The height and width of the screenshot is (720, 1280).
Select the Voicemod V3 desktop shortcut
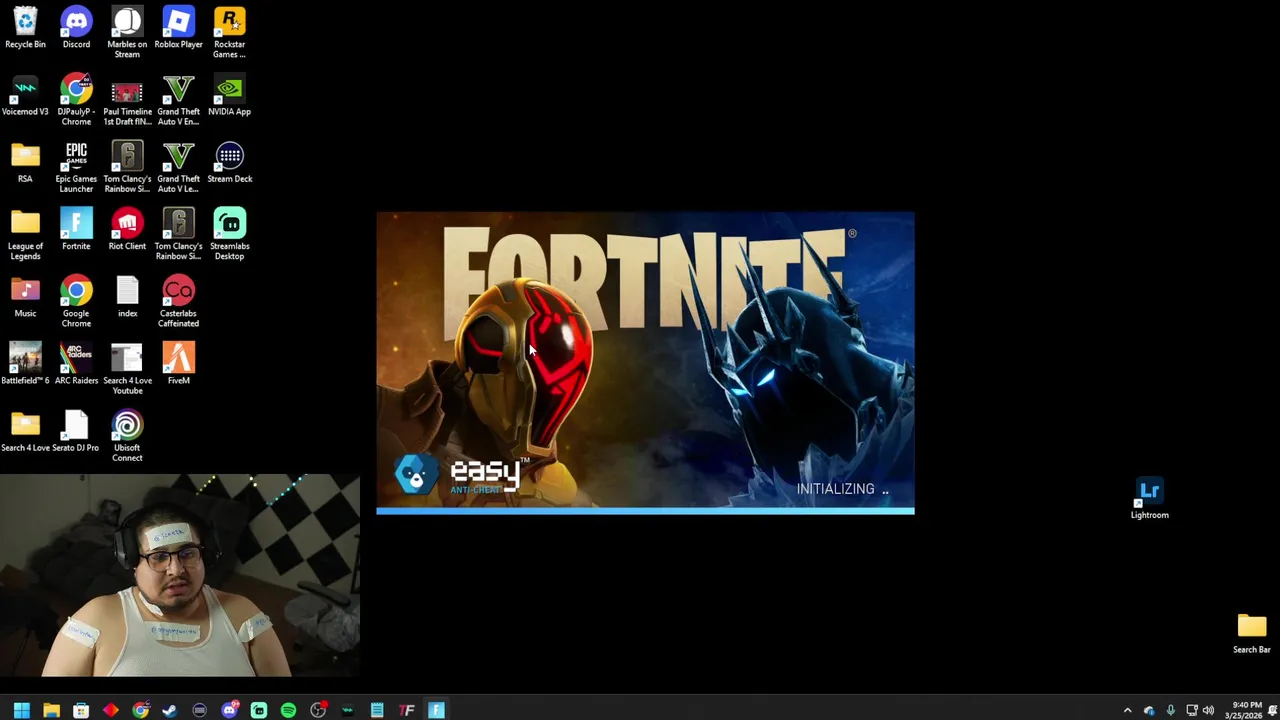click(x=25, y=95)
